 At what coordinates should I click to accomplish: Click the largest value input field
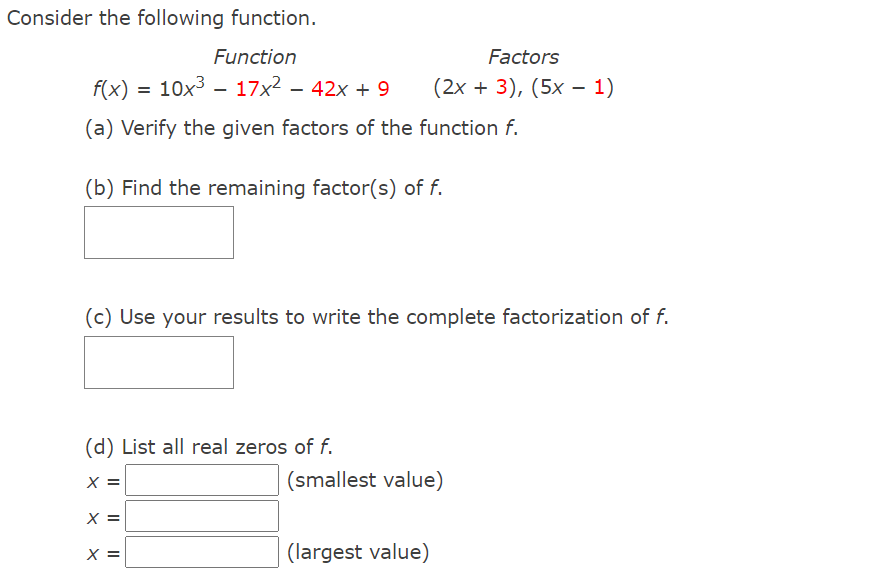pos(201,552)
